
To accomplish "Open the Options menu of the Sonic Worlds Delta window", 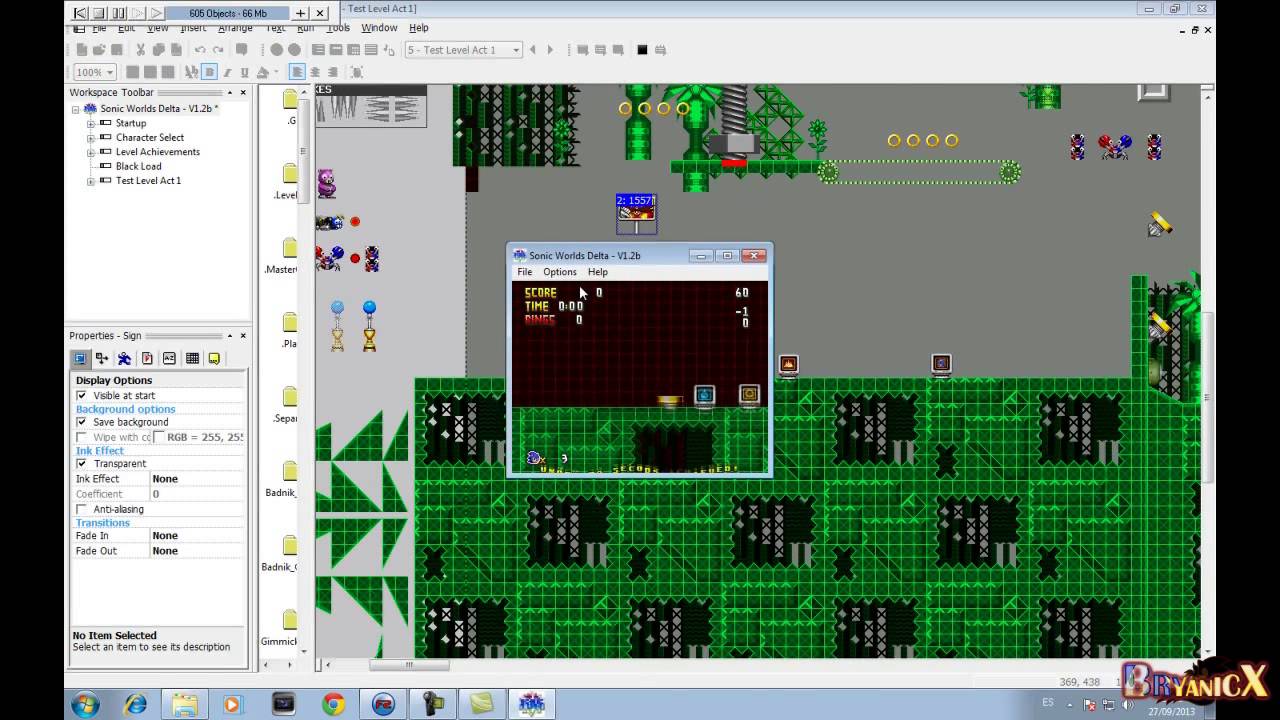I will pos(560,272).
